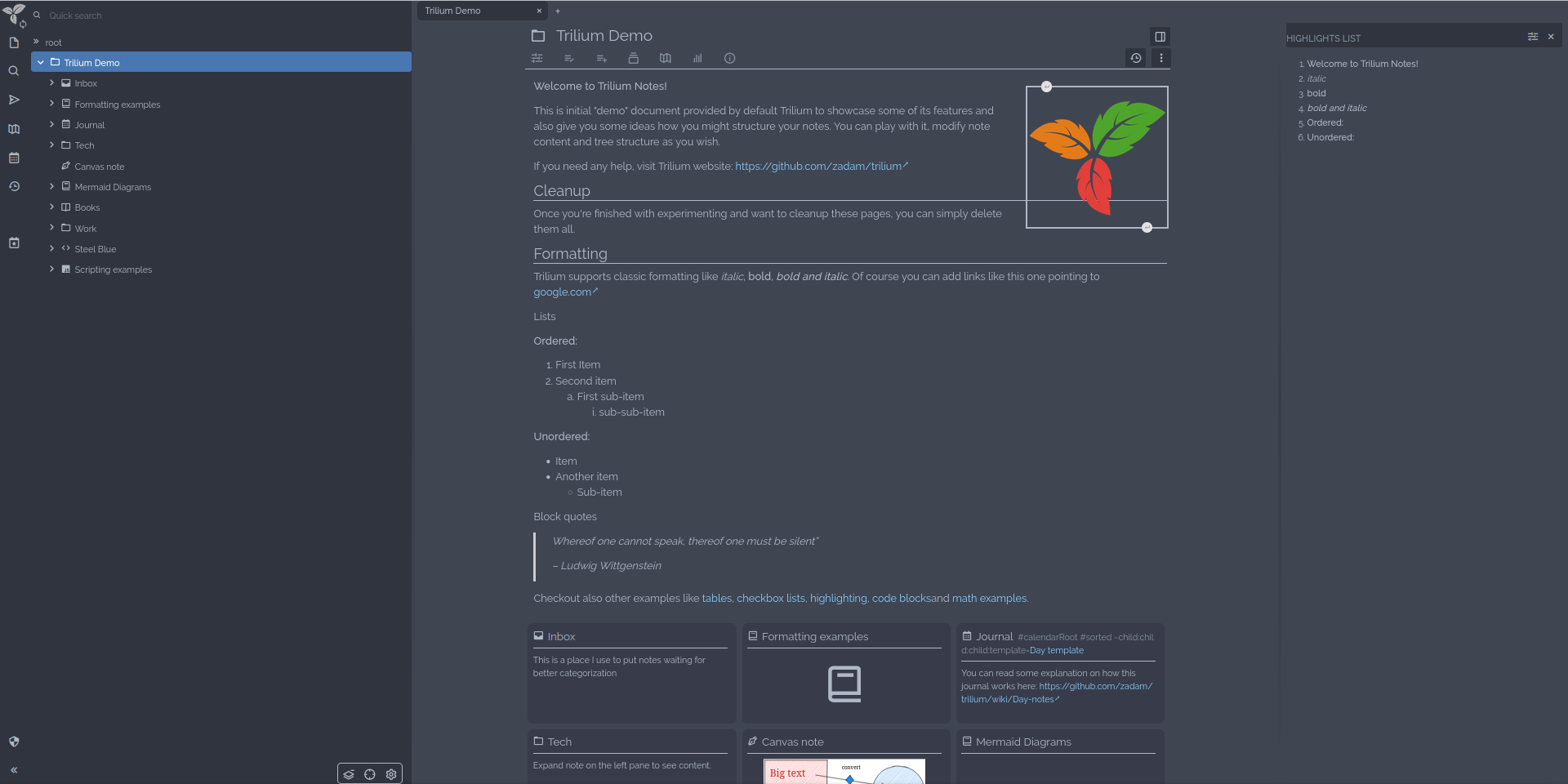Open the github.com/zadam/trilium link
Viewport: 1568px width, 784px height.
click(818, 166)
